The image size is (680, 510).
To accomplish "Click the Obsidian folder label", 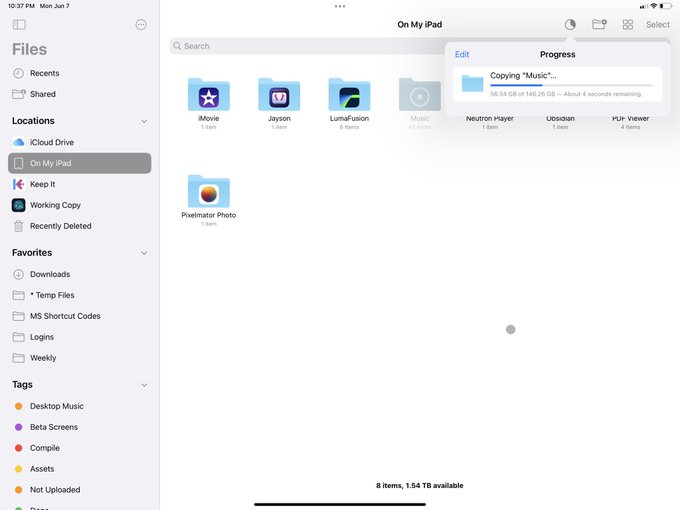I will click(x=560, y=118).
